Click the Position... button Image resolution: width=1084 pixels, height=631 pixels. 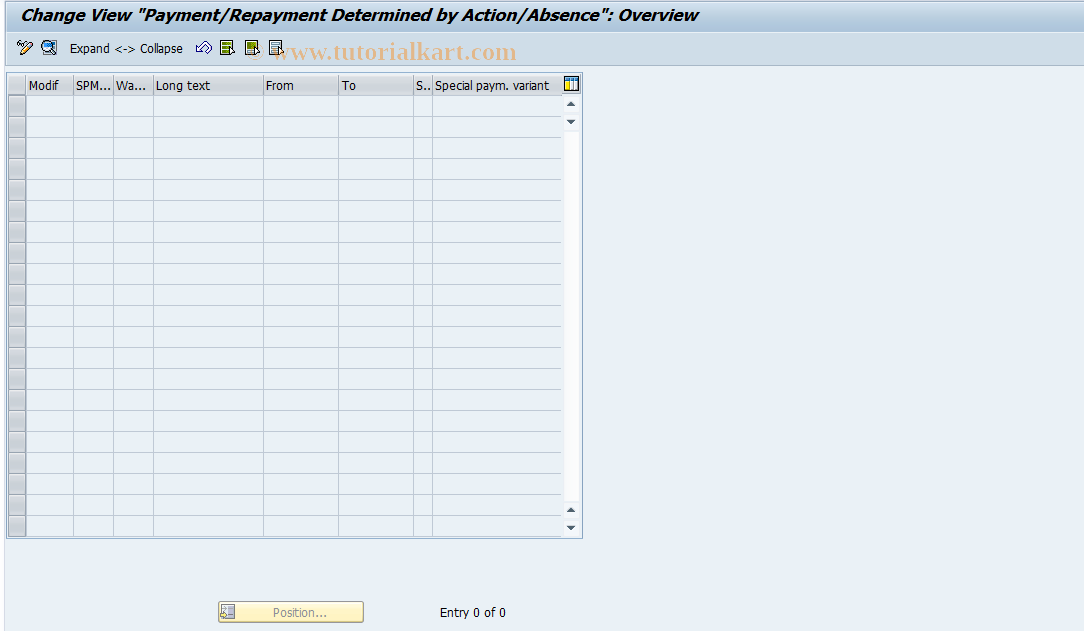tap(291, 612)
